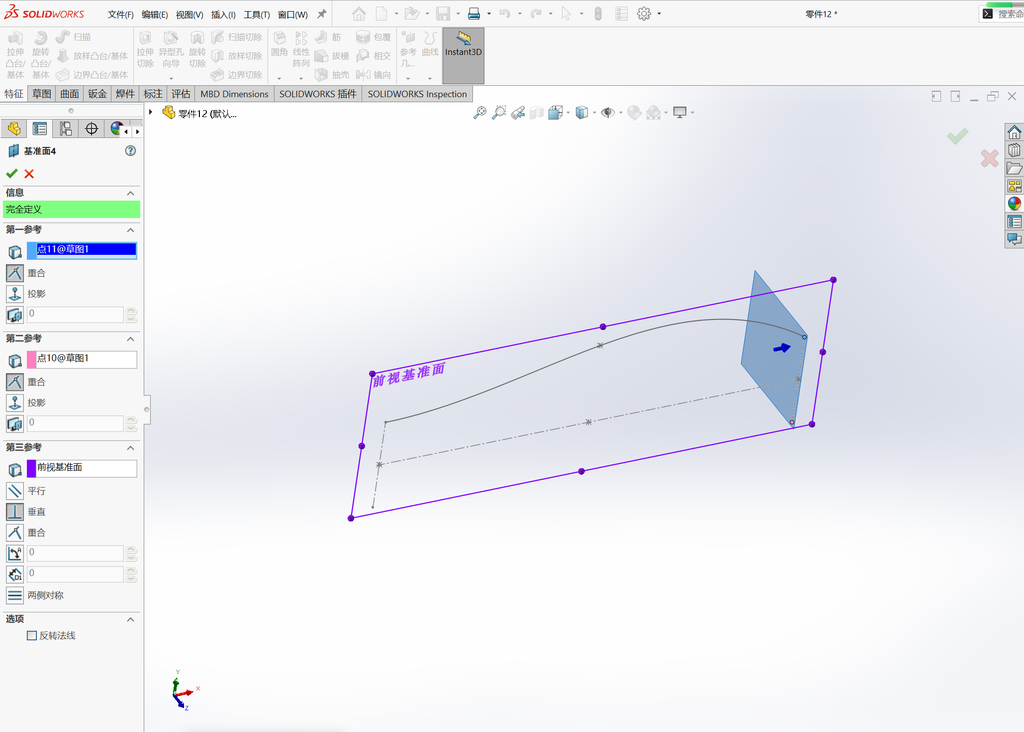Click the Instant3D ribbon button

click(463, 56)
